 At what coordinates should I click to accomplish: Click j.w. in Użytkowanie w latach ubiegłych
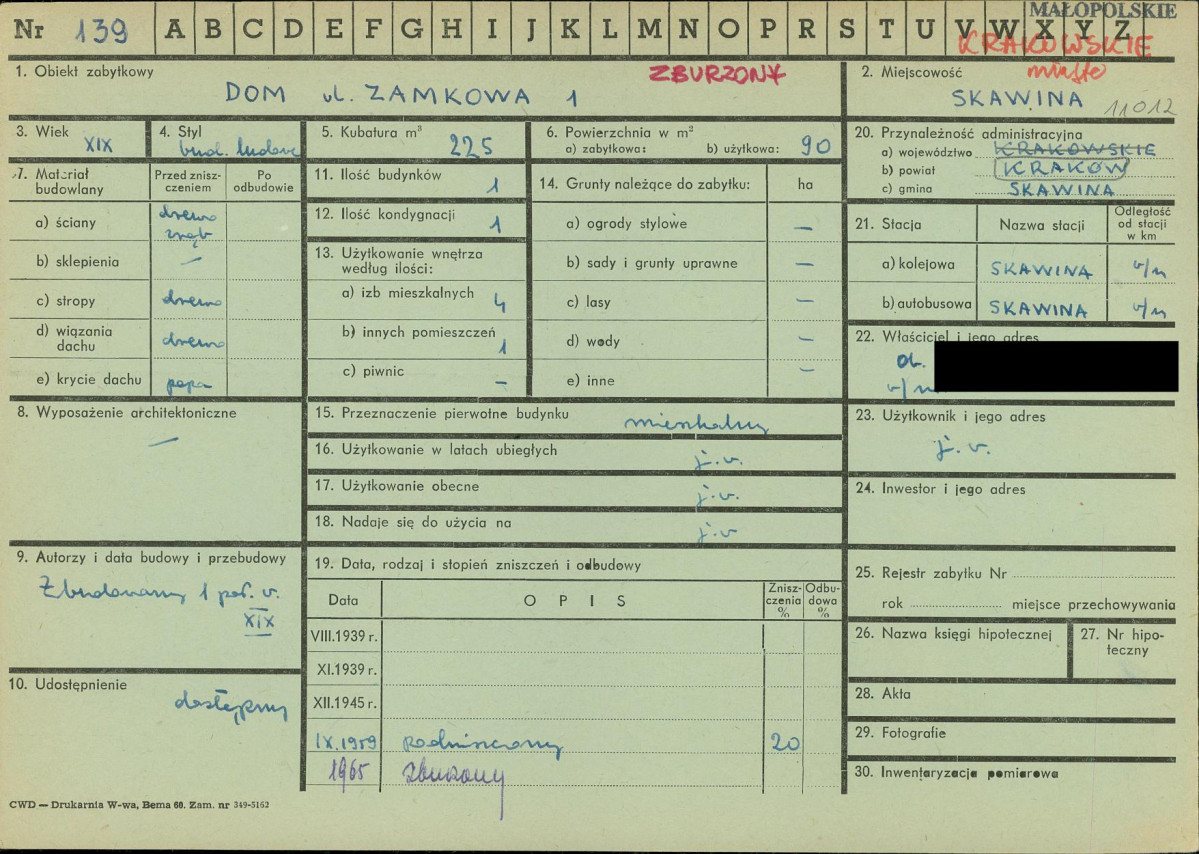click(x=717, y=459)
